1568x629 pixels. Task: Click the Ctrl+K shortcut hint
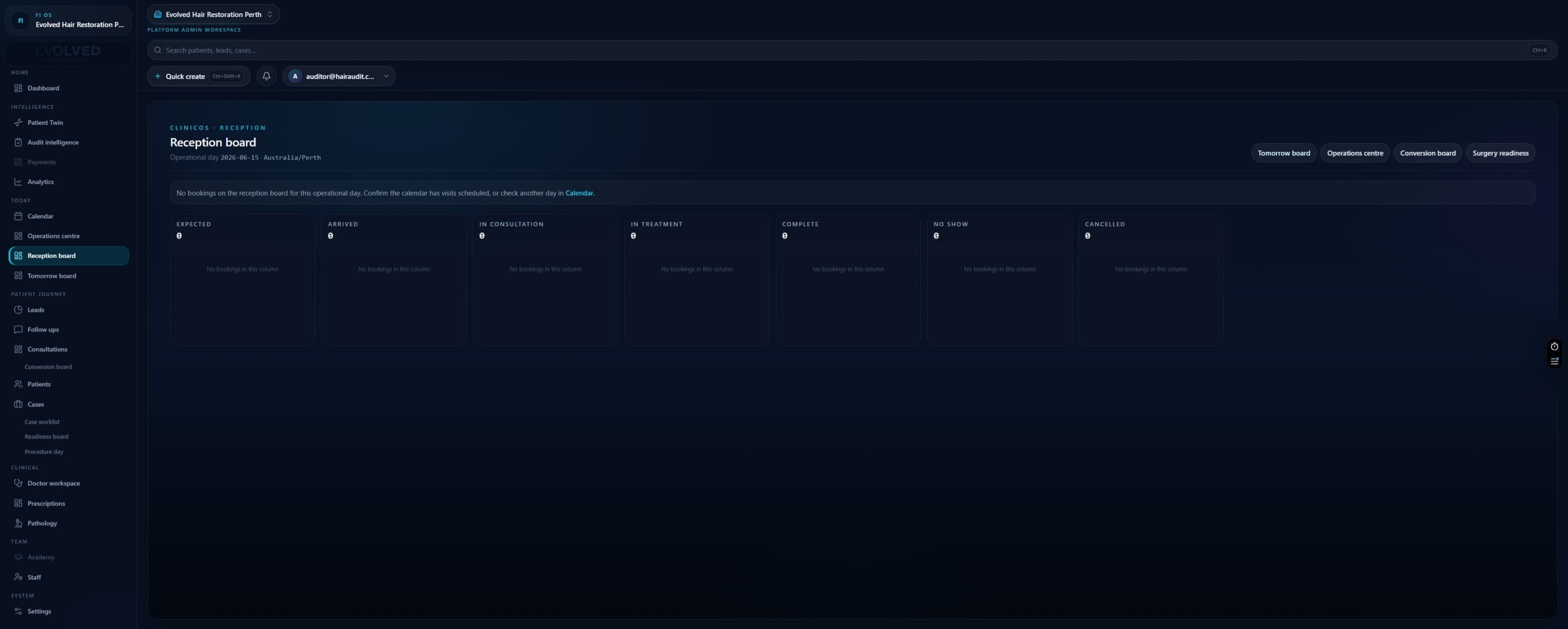[x=1540, y=50]
